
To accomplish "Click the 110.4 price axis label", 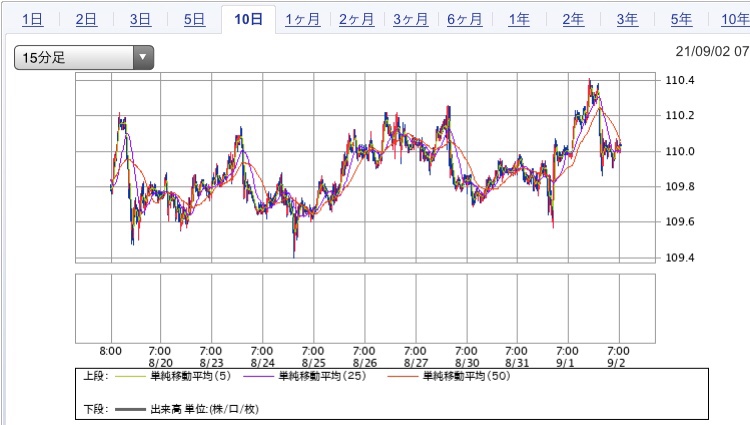I will click(x=680, y=80).
